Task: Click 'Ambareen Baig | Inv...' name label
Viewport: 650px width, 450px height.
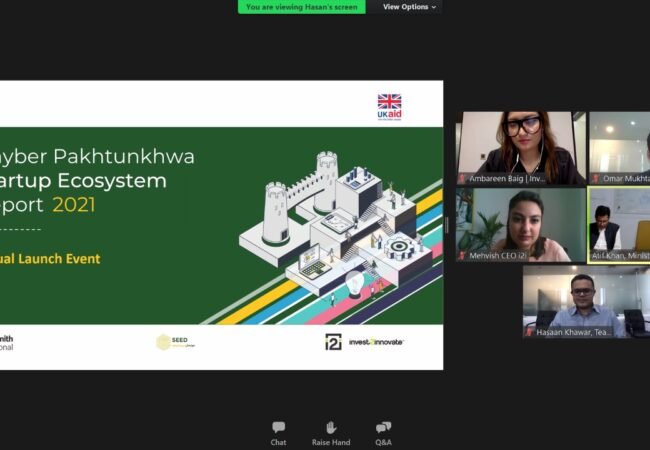Action: tap(507, 179)
